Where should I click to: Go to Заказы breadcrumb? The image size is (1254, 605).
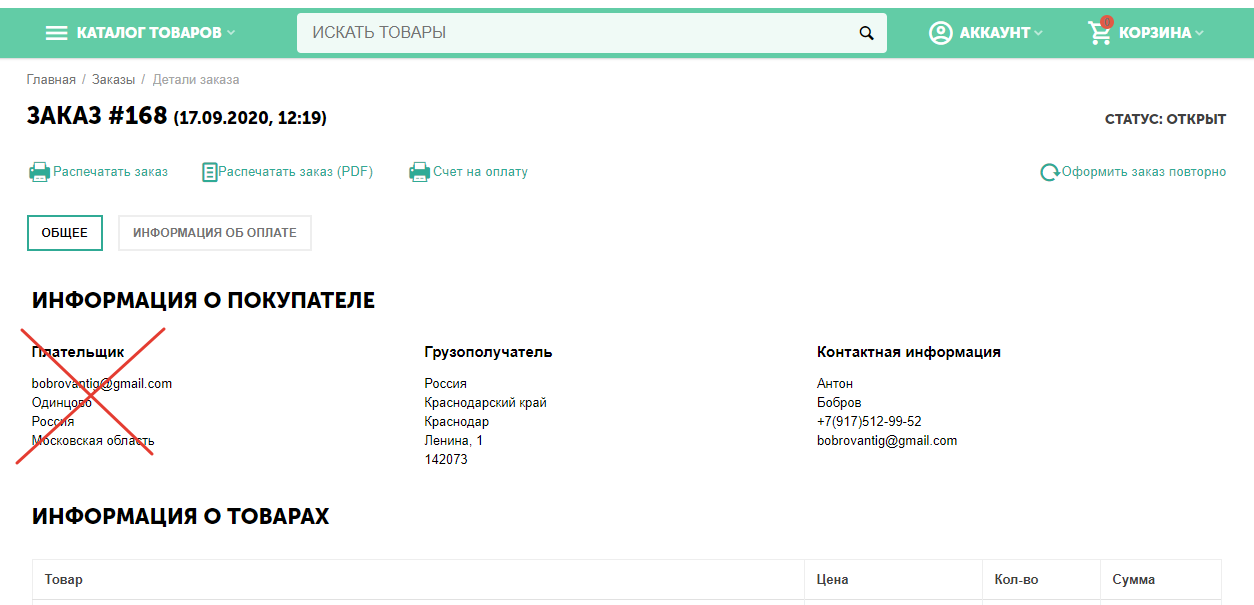click(113, 79)
